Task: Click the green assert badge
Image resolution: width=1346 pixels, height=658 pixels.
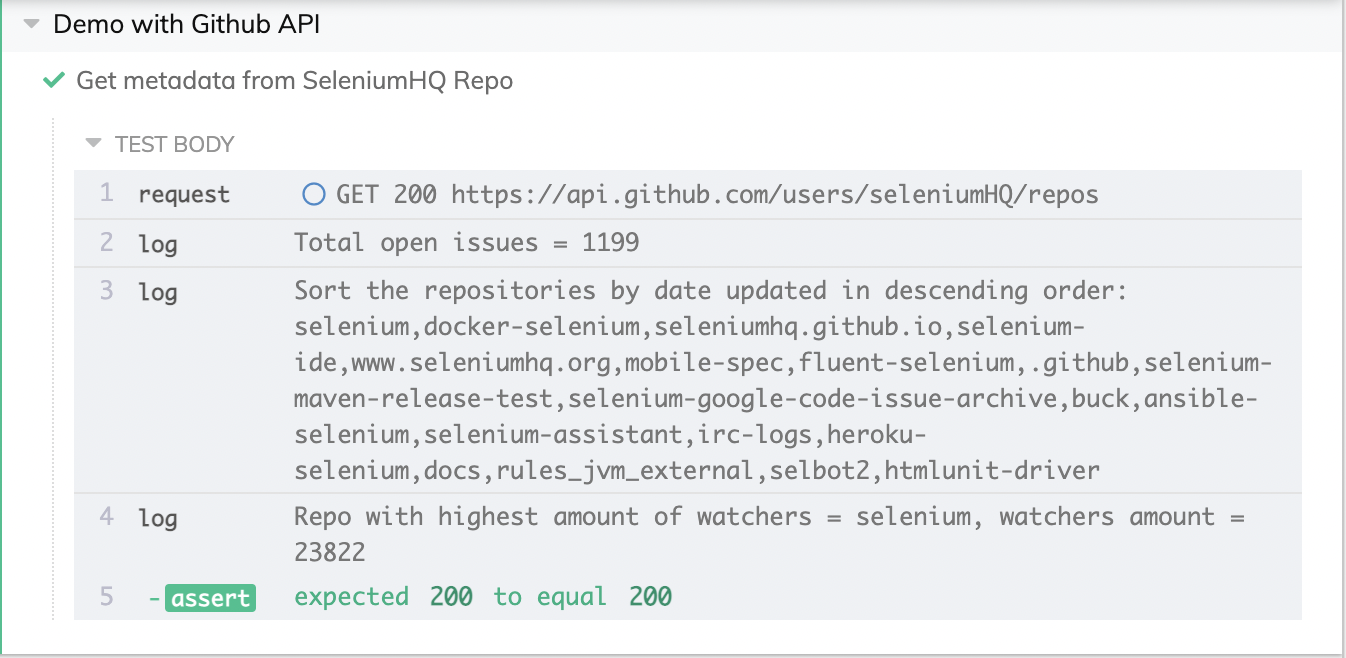Action: pyautogui.click(x=210, y=598)
